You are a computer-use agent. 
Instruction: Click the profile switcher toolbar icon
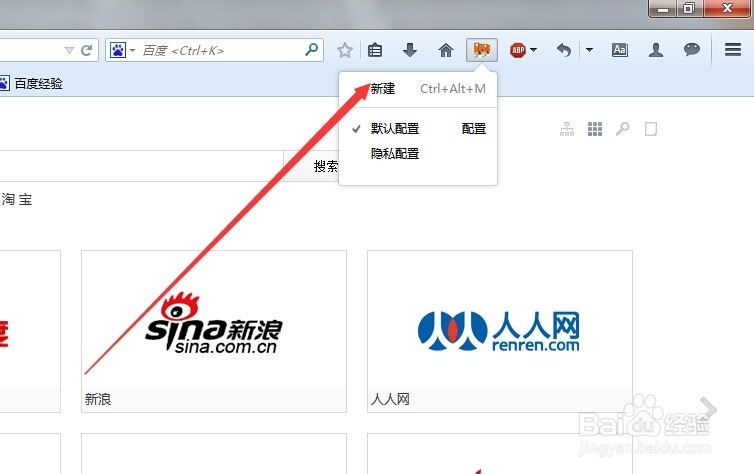point(482,50)
